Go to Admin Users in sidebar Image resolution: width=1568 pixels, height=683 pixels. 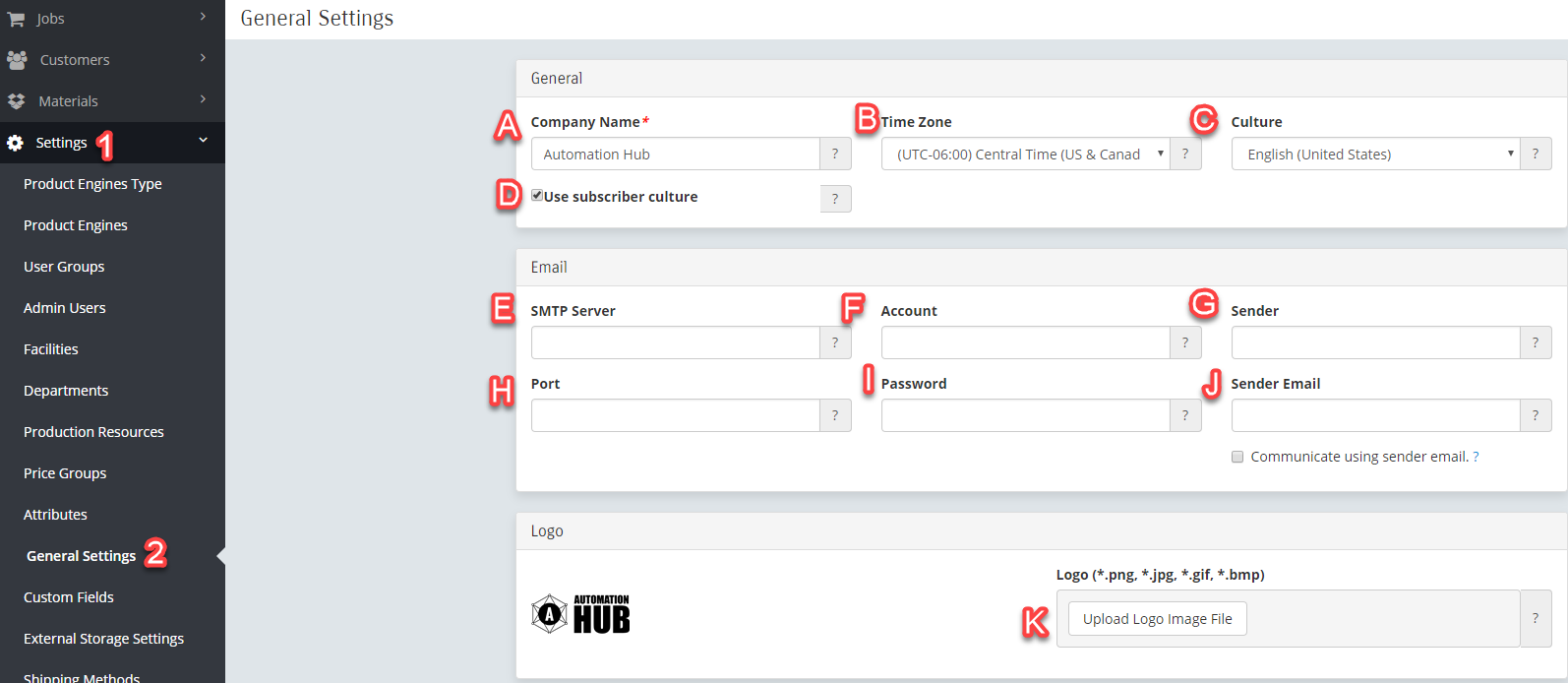[x=65, y=308]
